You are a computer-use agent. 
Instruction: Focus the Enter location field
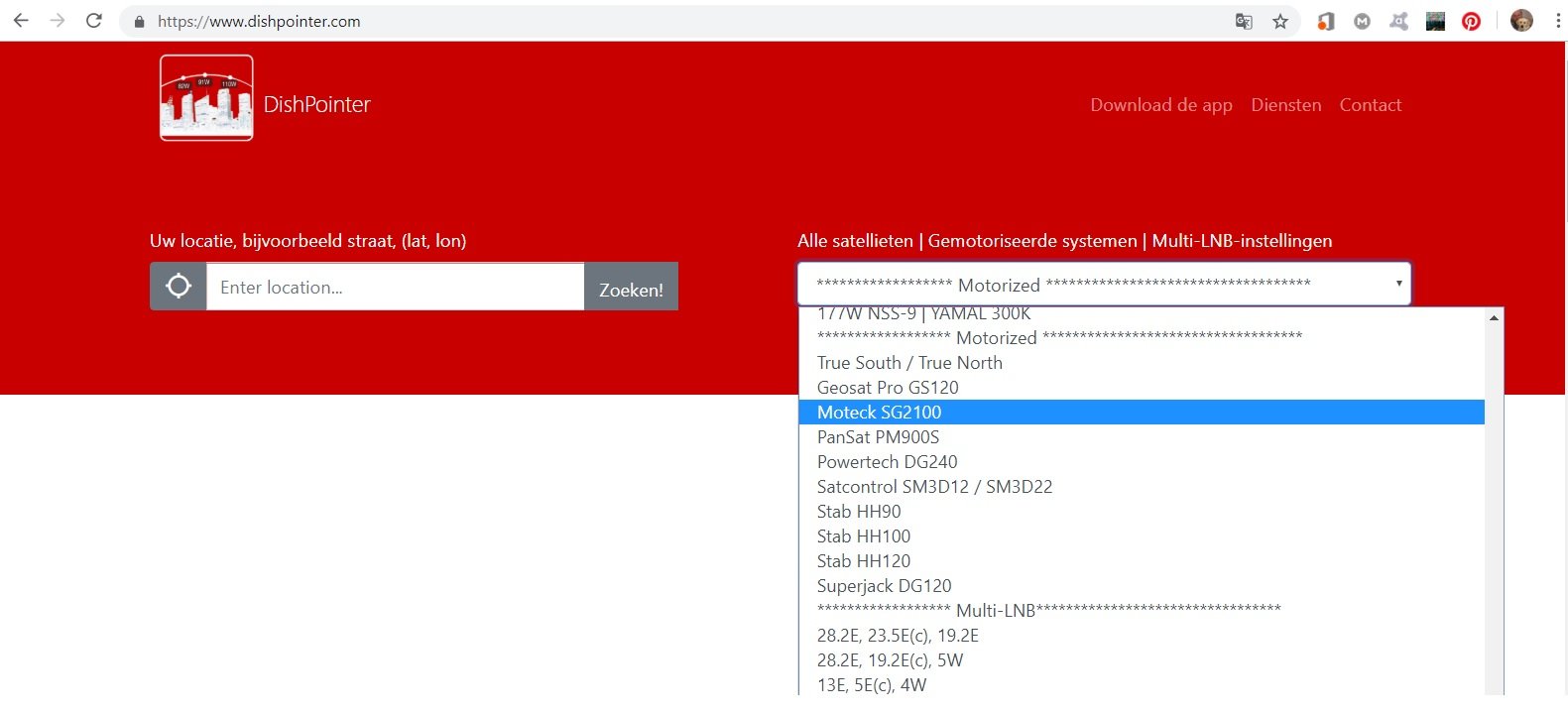(x=395, y=287)
